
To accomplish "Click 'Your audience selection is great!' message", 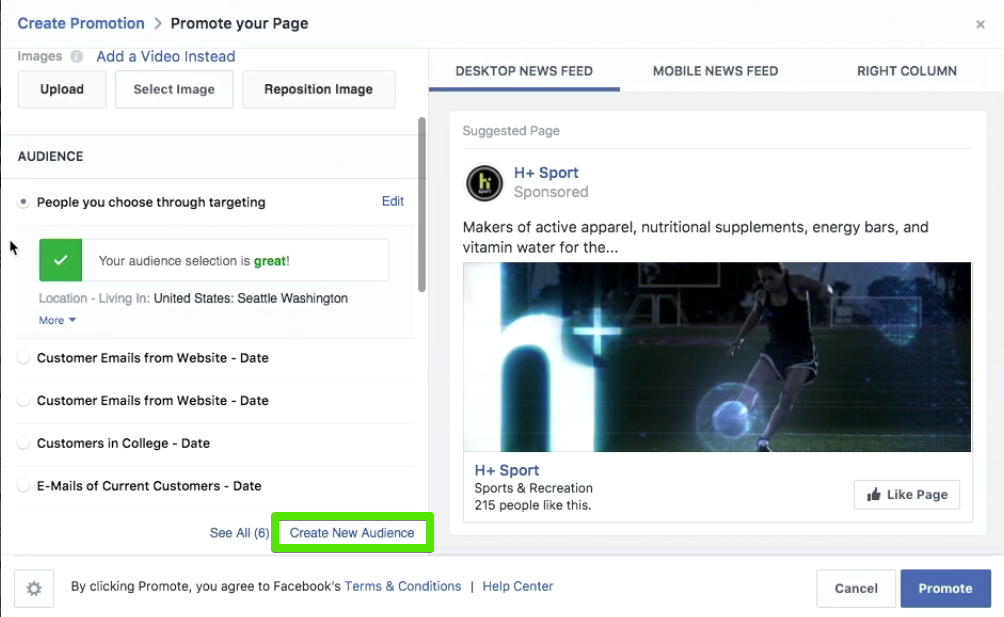I will (194, 260).
